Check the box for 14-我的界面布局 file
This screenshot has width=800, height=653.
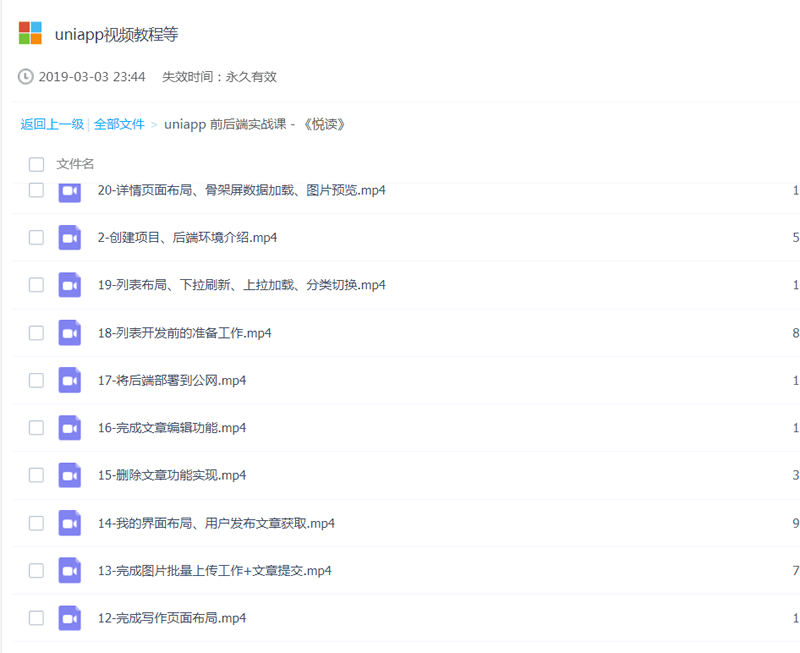[36, 523]
